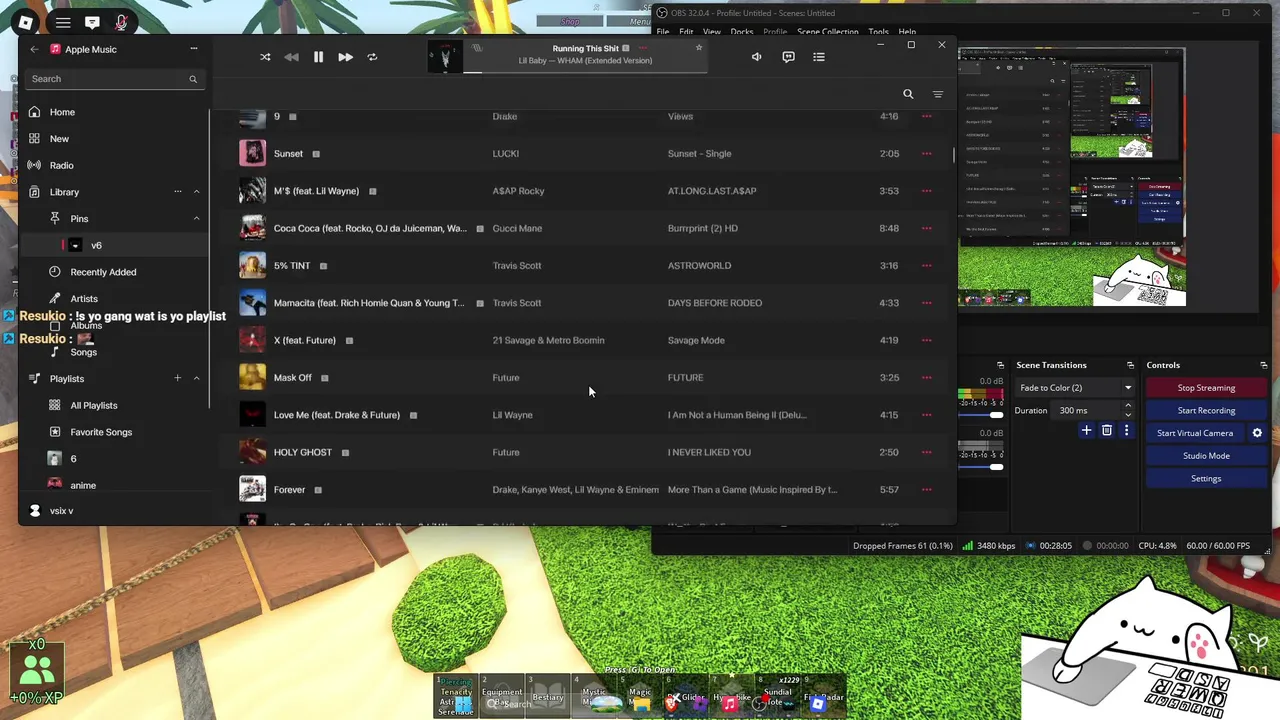Open the OBS File menu
This screenshot has width=1280, height=720.
(x=663, y=32)
